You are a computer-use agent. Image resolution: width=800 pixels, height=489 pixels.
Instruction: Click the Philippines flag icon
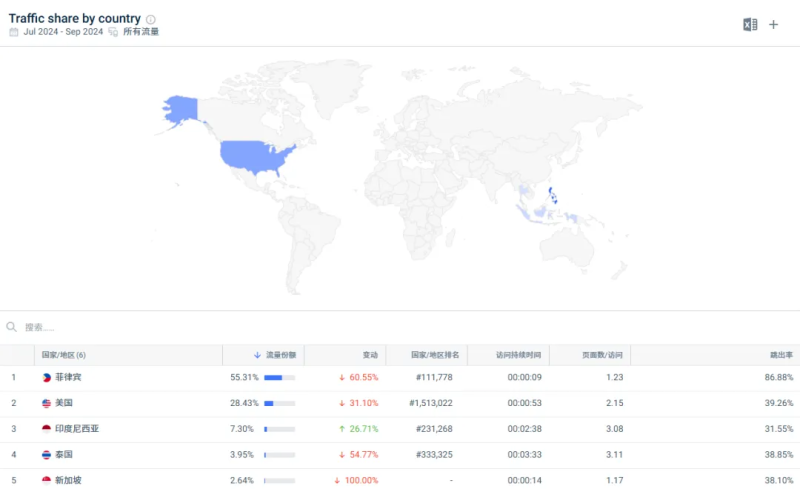point(46,377)
